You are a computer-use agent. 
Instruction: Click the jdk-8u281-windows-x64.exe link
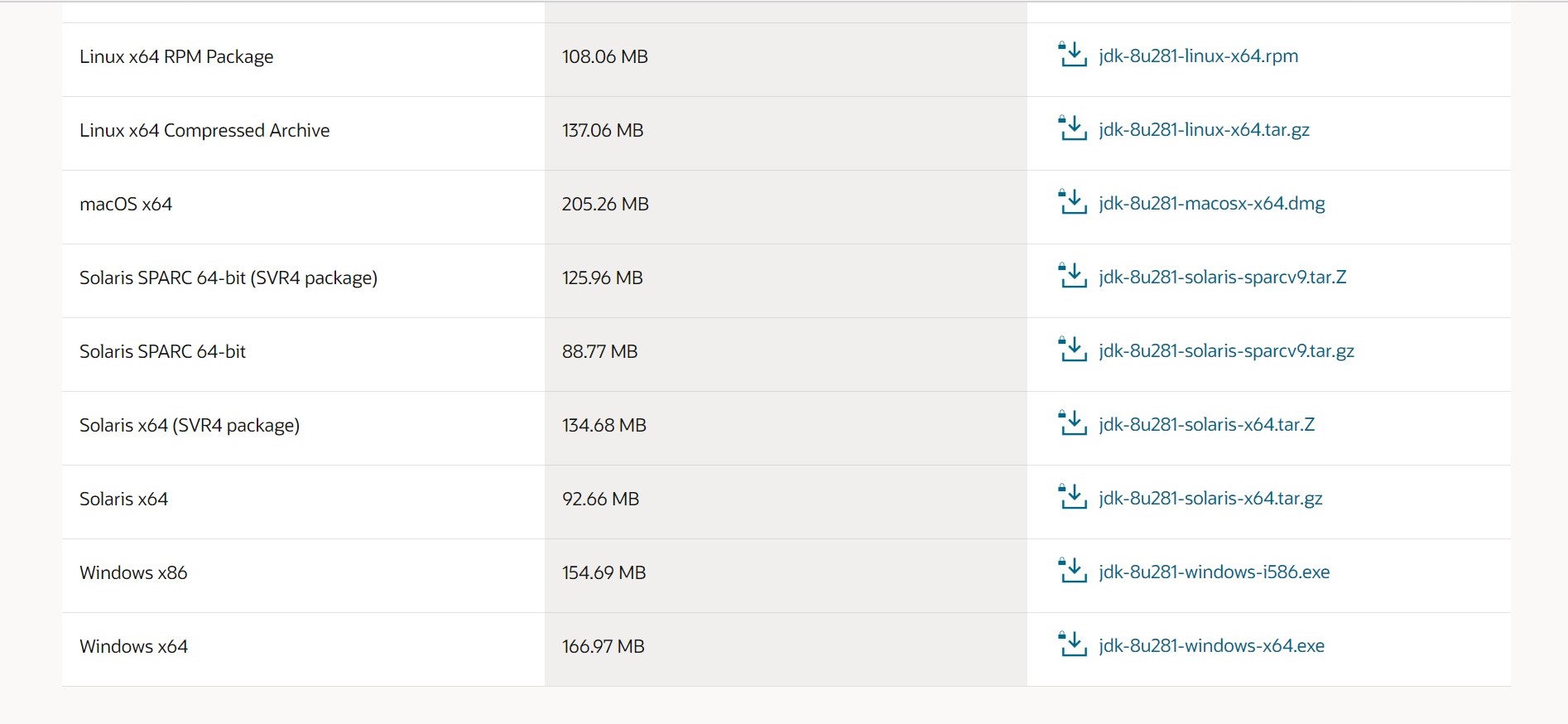[x=1211, y=645]
